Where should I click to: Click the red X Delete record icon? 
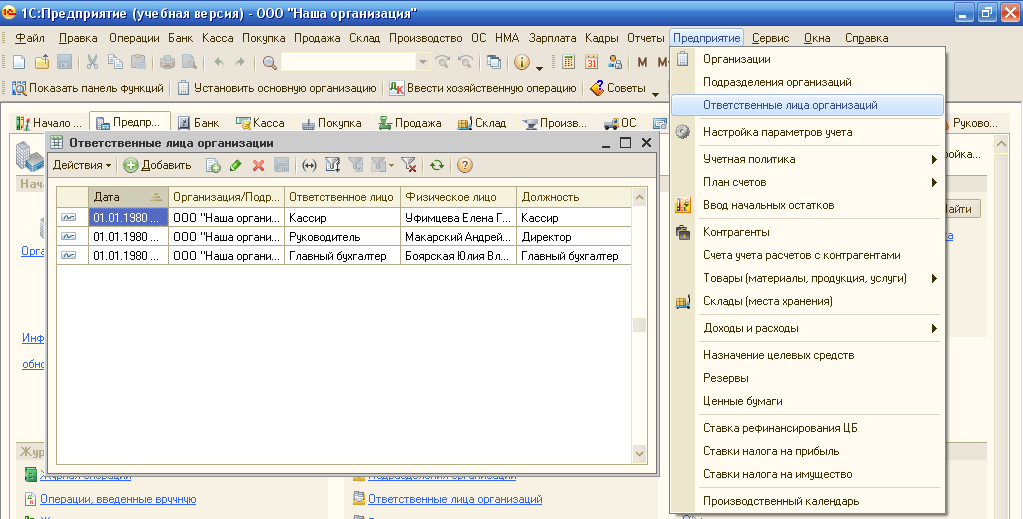point(258,165)
